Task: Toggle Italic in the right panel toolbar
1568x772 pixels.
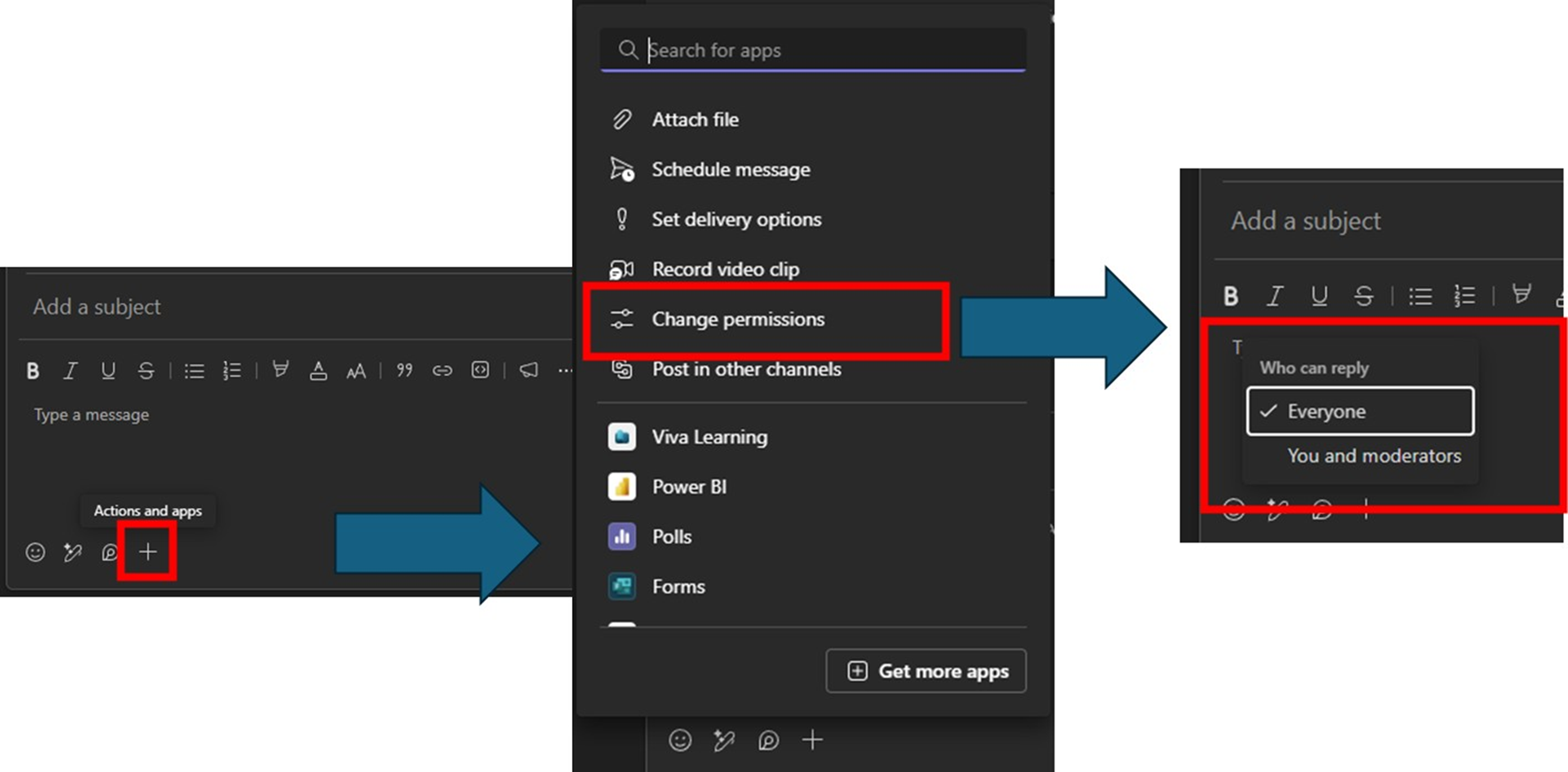Action: tap(1275, 296)
